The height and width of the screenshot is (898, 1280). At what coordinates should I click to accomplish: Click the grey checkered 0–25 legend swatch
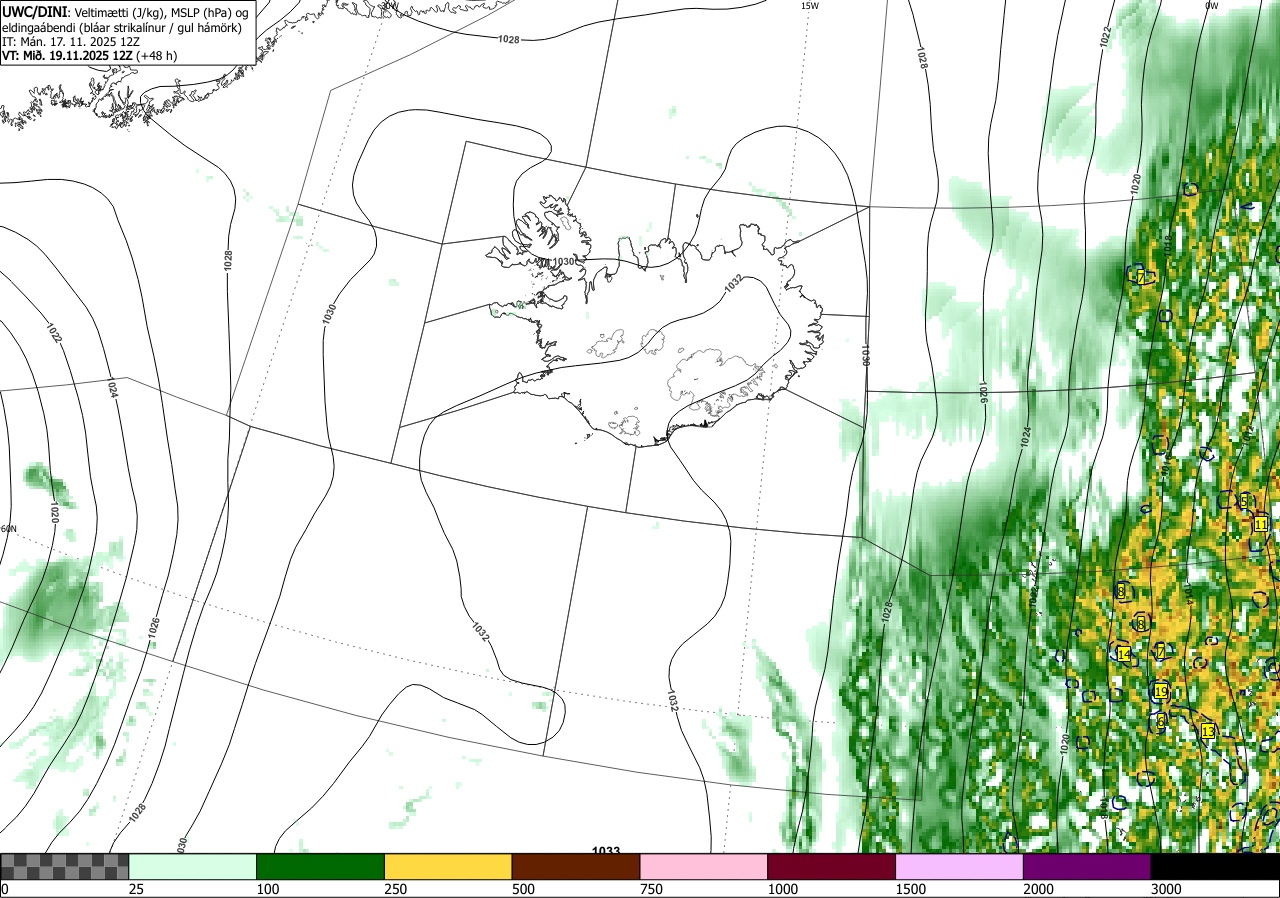click(x=64, y=866)
